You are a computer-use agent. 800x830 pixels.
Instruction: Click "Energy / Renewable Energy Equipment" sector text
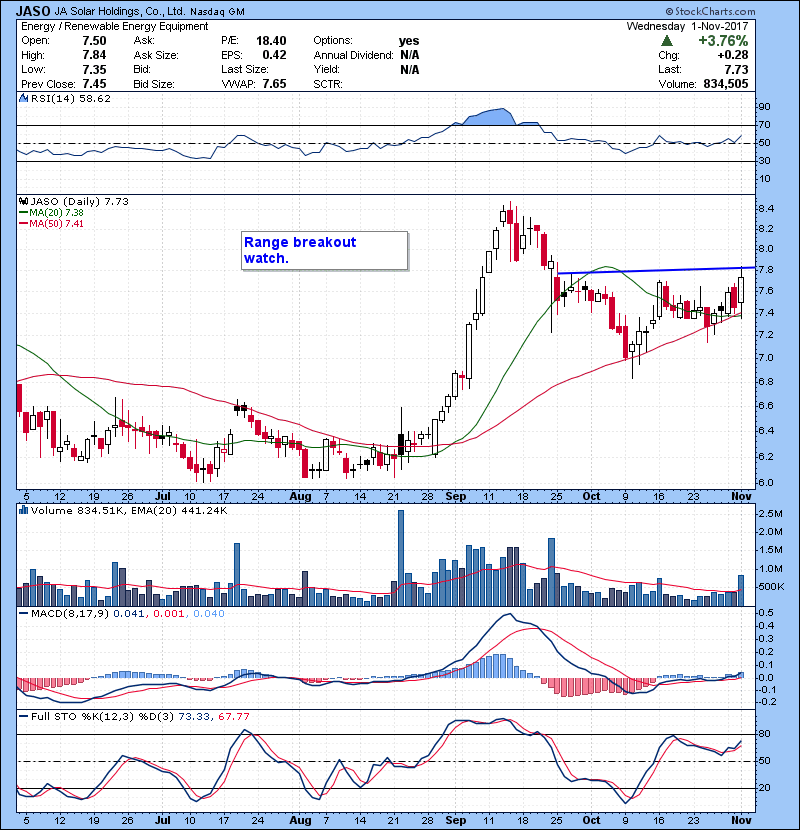click(x=115, y=26)
